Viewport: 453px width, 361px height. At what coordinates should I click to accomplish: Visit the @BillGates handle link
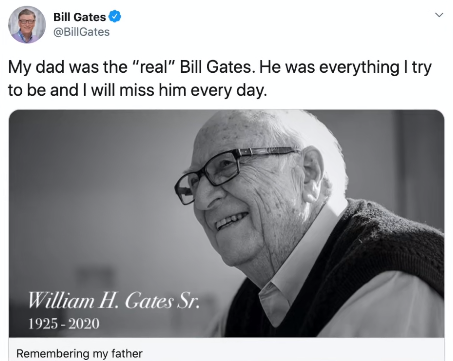81,32
